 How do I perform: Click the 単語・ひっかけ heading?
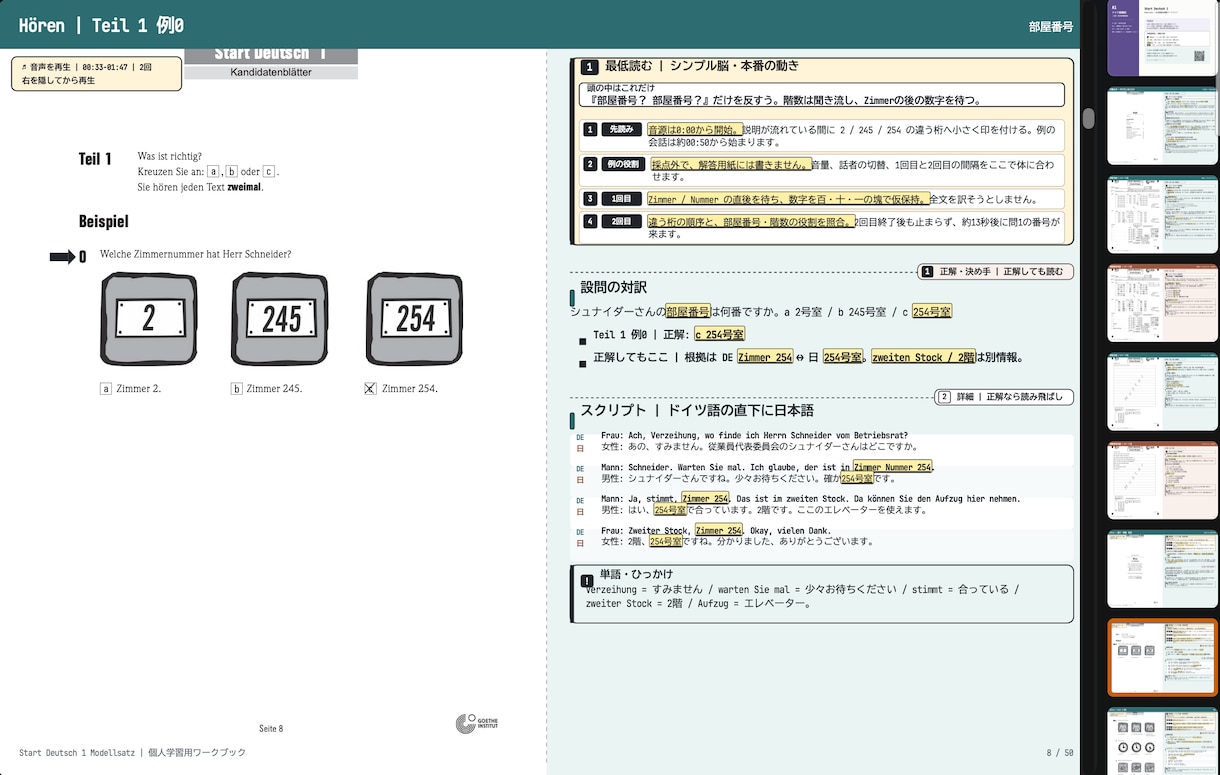pyautogui.click(x=638, y=574)
